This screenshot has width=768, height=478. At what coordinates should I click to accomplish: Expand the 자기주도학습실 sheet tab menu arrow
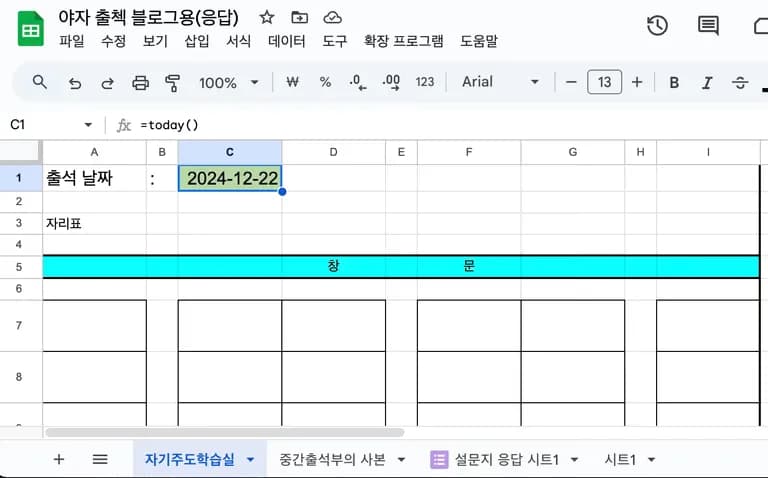(x=250, y=459)
